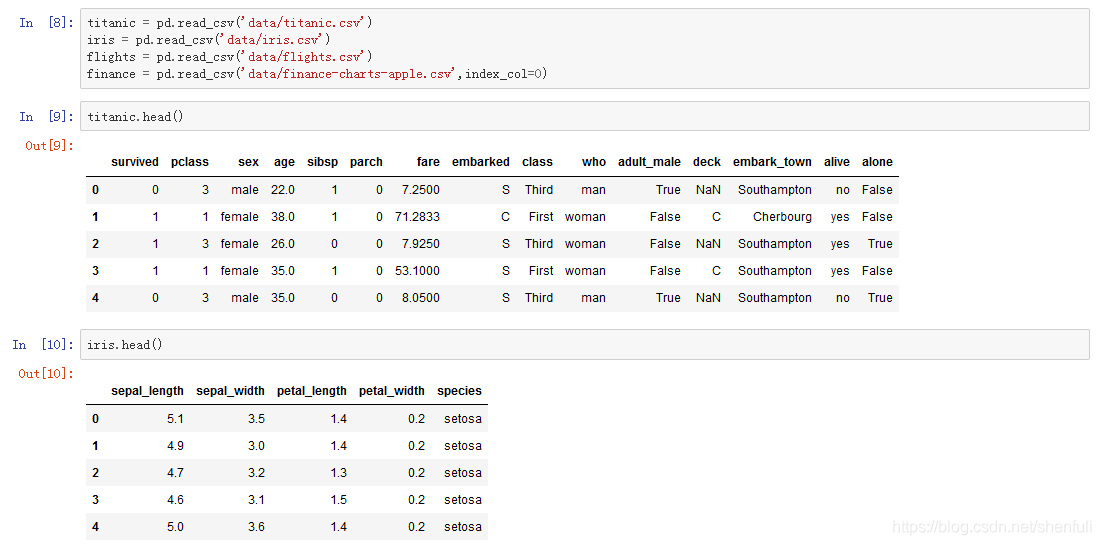The width and height of the screenshot is (1101, 545).
Task: Click the 'parch' column header
Action: tap(367, 162)
